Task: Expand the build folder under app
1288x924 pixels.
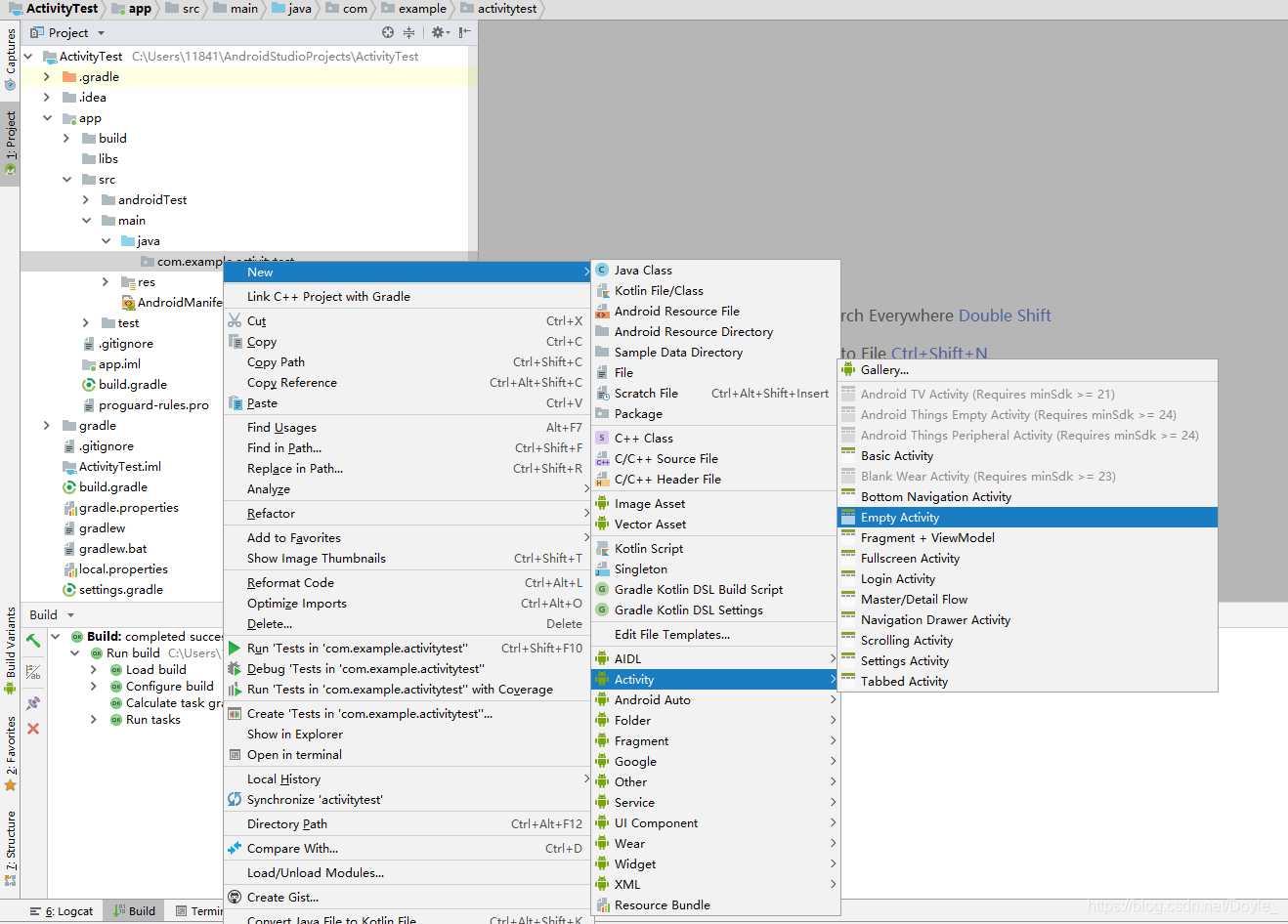Action: point(65,138)
